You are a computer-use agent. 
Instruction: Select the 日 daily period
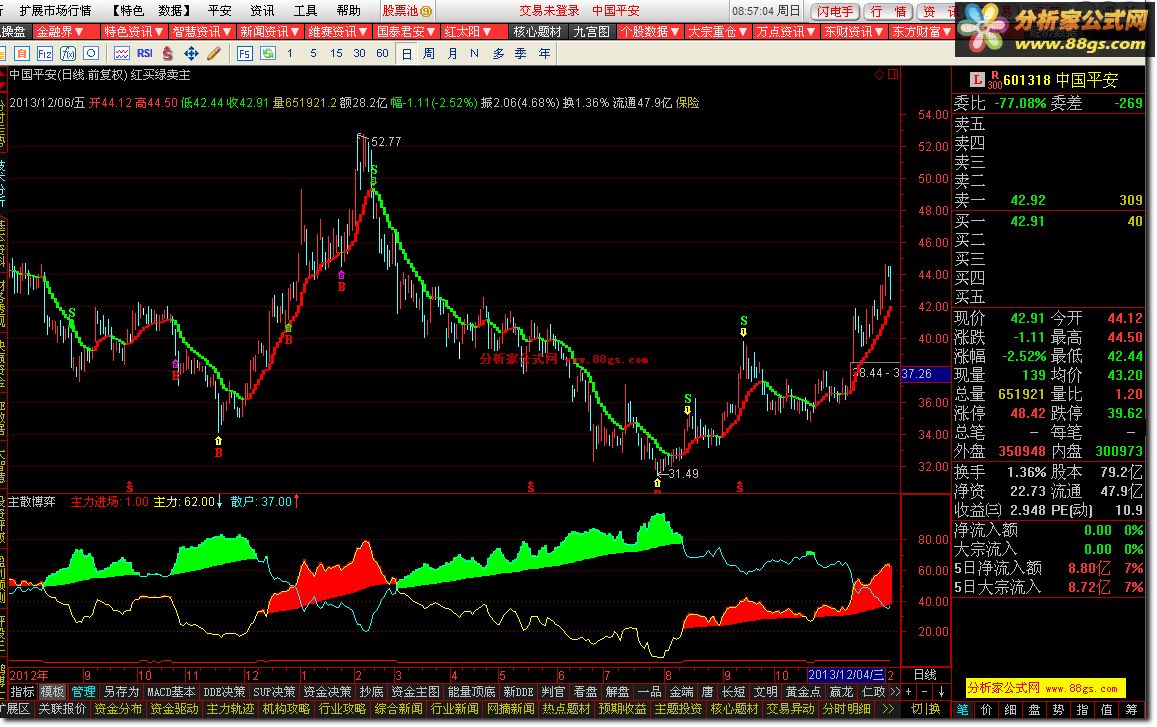407,53
